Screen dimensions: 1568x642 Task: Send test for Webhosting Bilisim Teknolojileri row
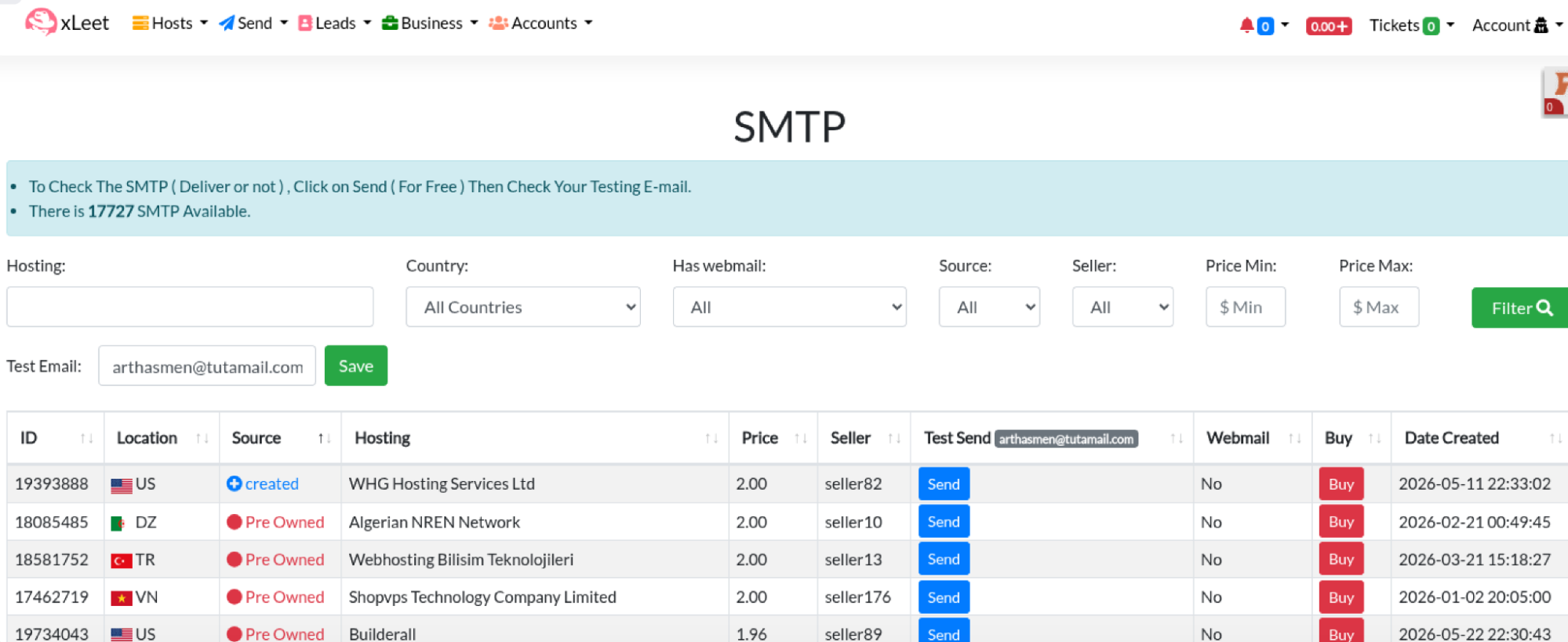944,560
